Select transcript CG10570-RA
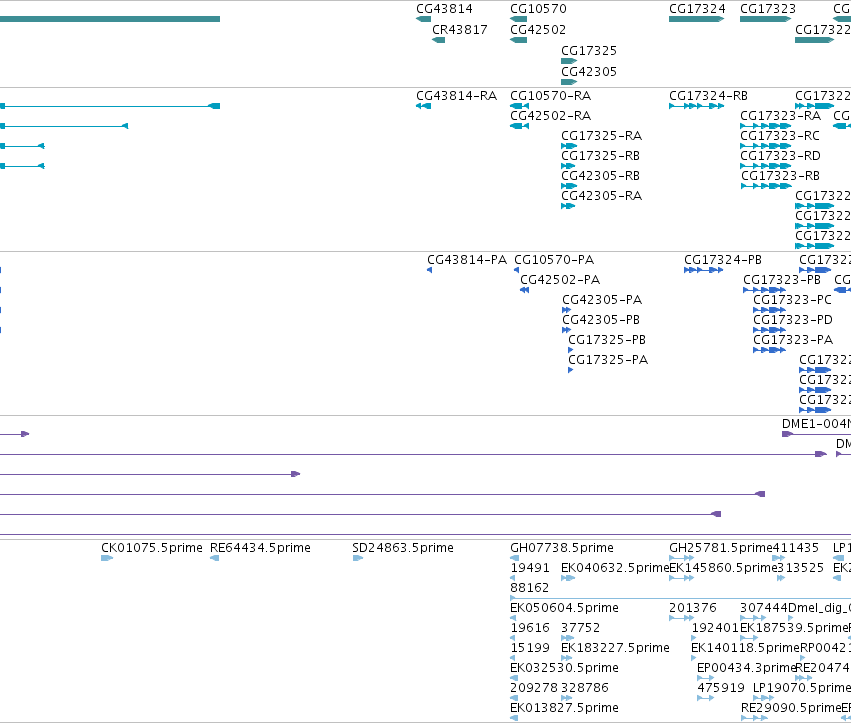The height and width of the screenshot is (723, 851). pos(550,96)
